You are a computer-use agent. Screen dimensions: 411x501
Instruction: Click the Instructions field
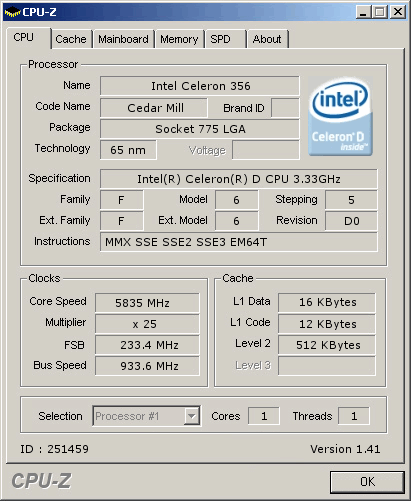pos(239,242)
